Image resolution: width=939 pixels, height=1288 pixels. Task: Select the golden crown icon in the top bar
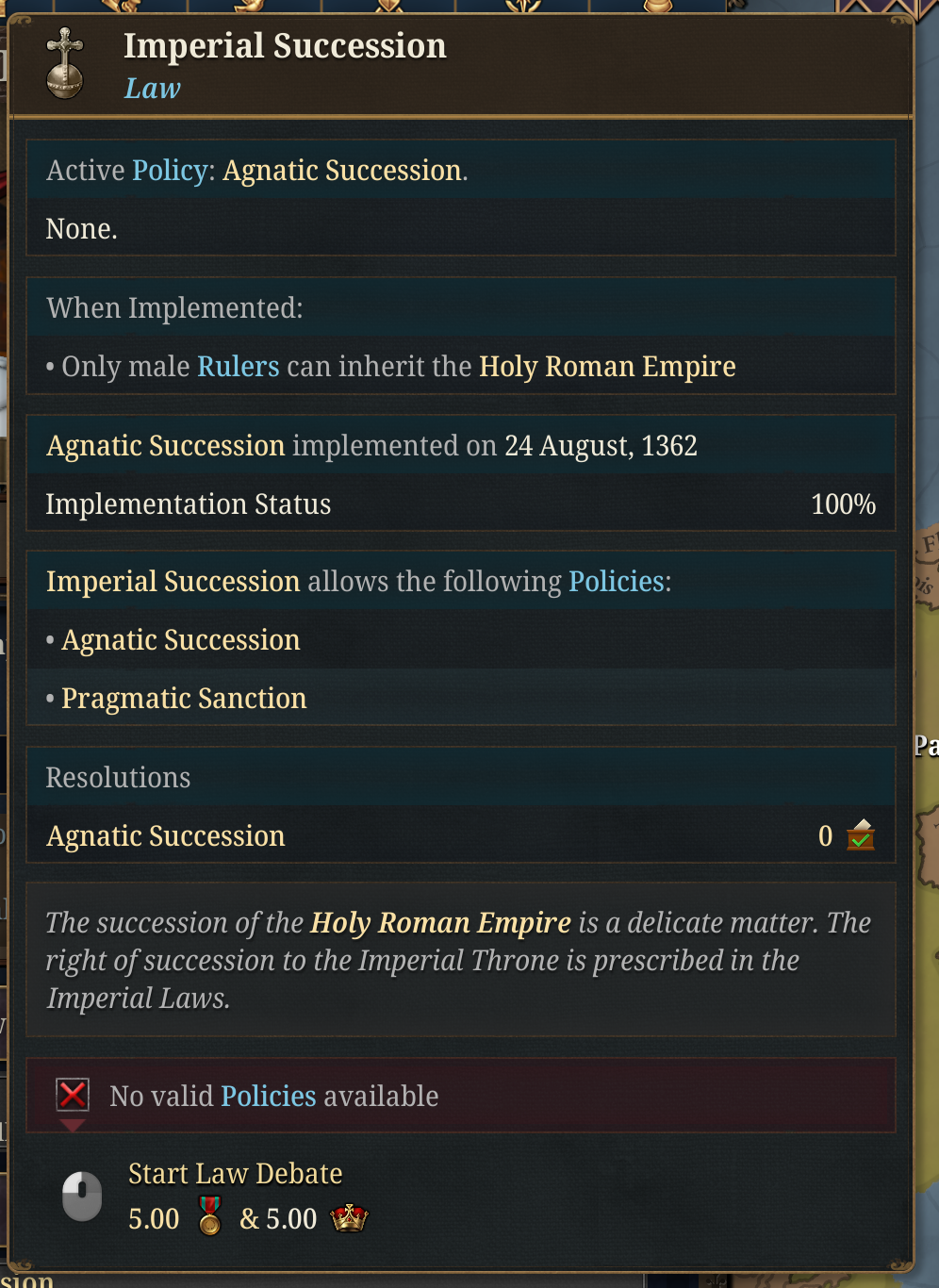pyautogui.click(x=123, y=7)
